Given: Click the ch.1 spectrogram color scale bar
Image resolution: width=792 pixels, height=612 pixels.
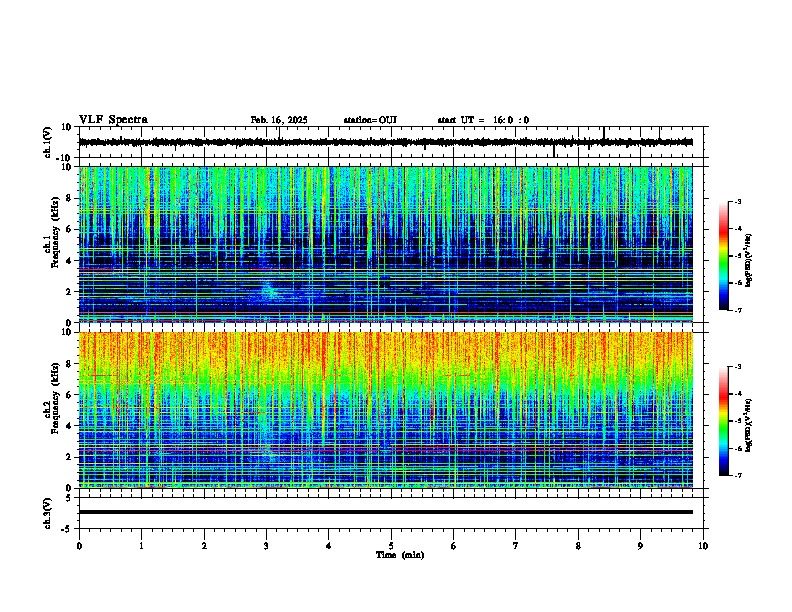Looking at the screenshot, I should pyautogui.click(x=724, y=256).
